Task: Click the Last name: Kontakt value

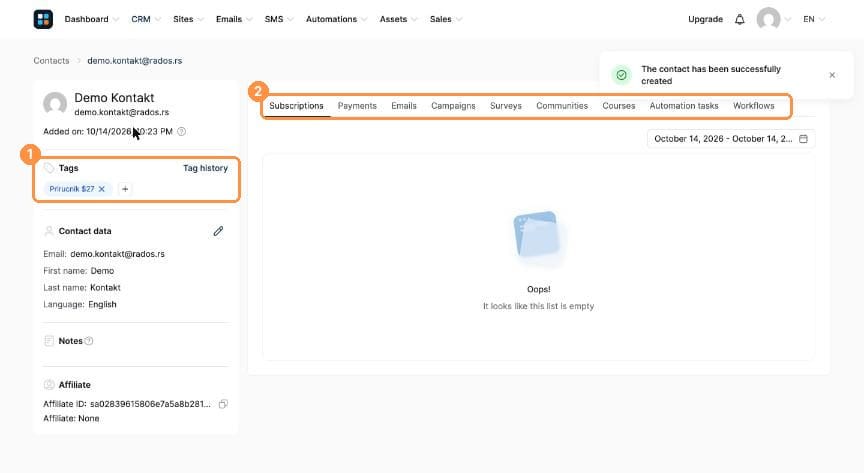Action: pyautogui.click(x=105, y=288)
